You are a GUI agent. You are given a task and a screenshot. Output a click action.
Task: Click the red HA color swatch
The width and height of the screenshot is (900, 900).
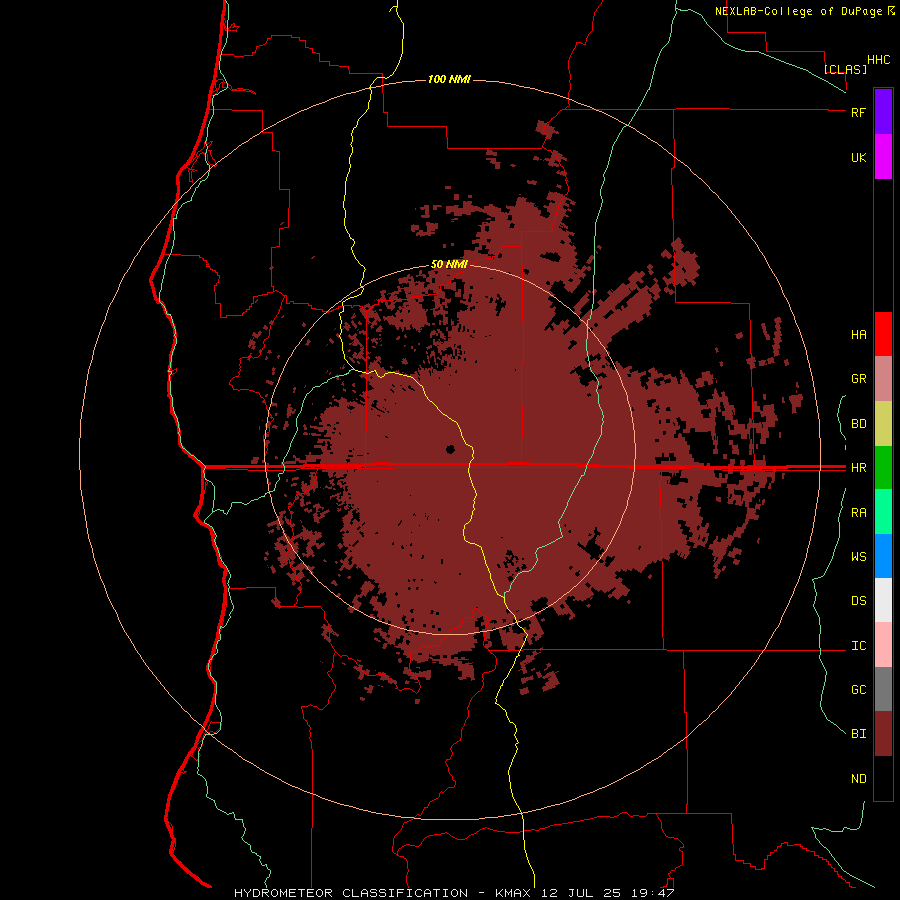[x=883, y=334]
